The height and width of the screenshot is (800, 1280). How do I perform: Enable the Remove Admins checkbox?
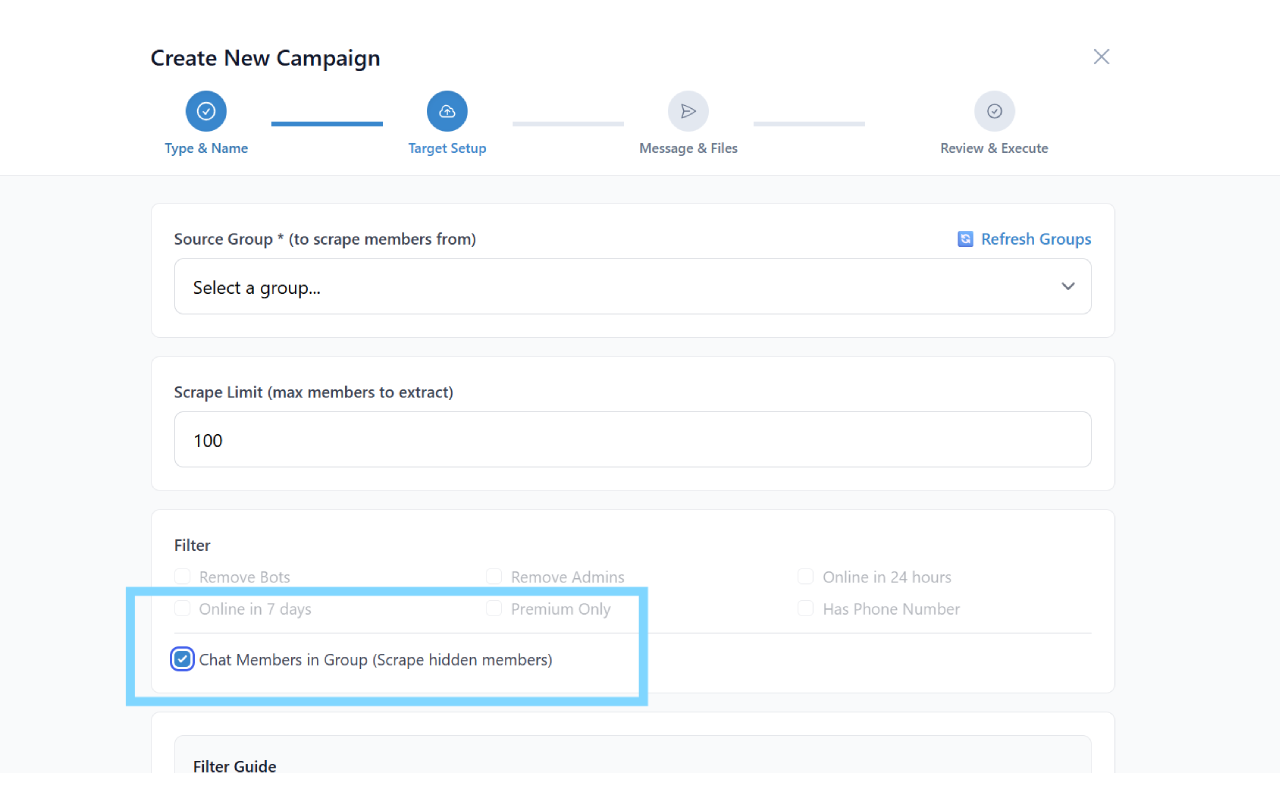point(494,577)
